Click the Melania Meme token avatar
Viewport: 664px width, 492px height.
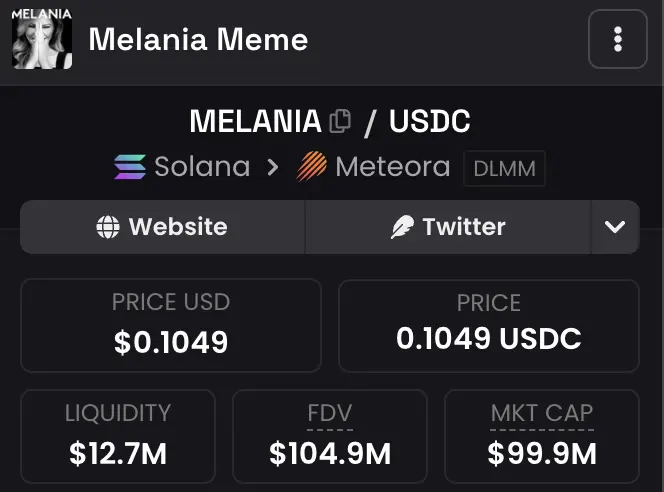pyautogui.click(x=42, y=40)
